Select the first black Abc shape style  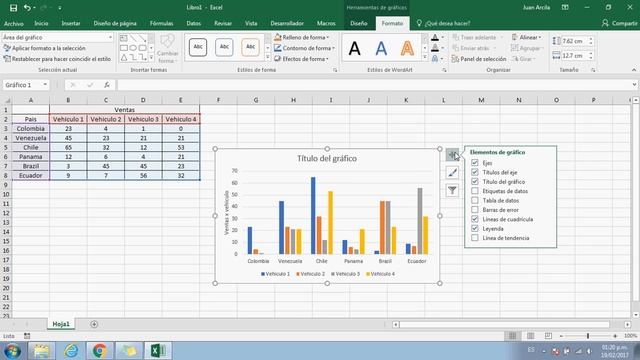(198, 47)
